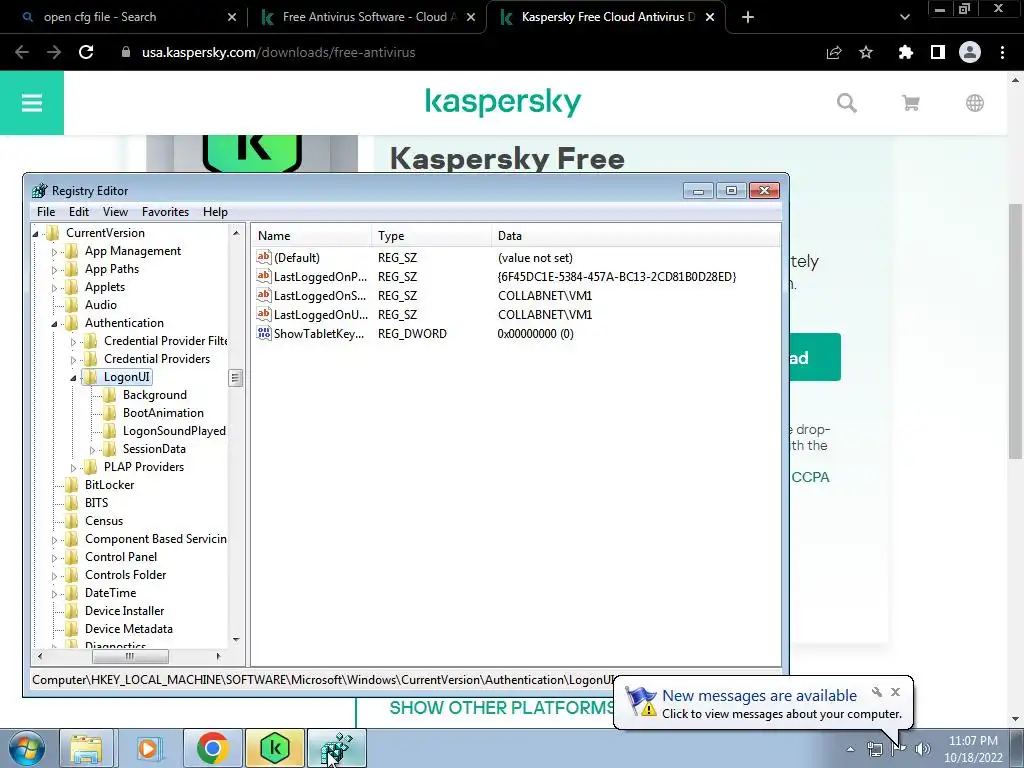
Task: Select the LastLoggedOnProvider value
Action: click(x=320, y=277)
